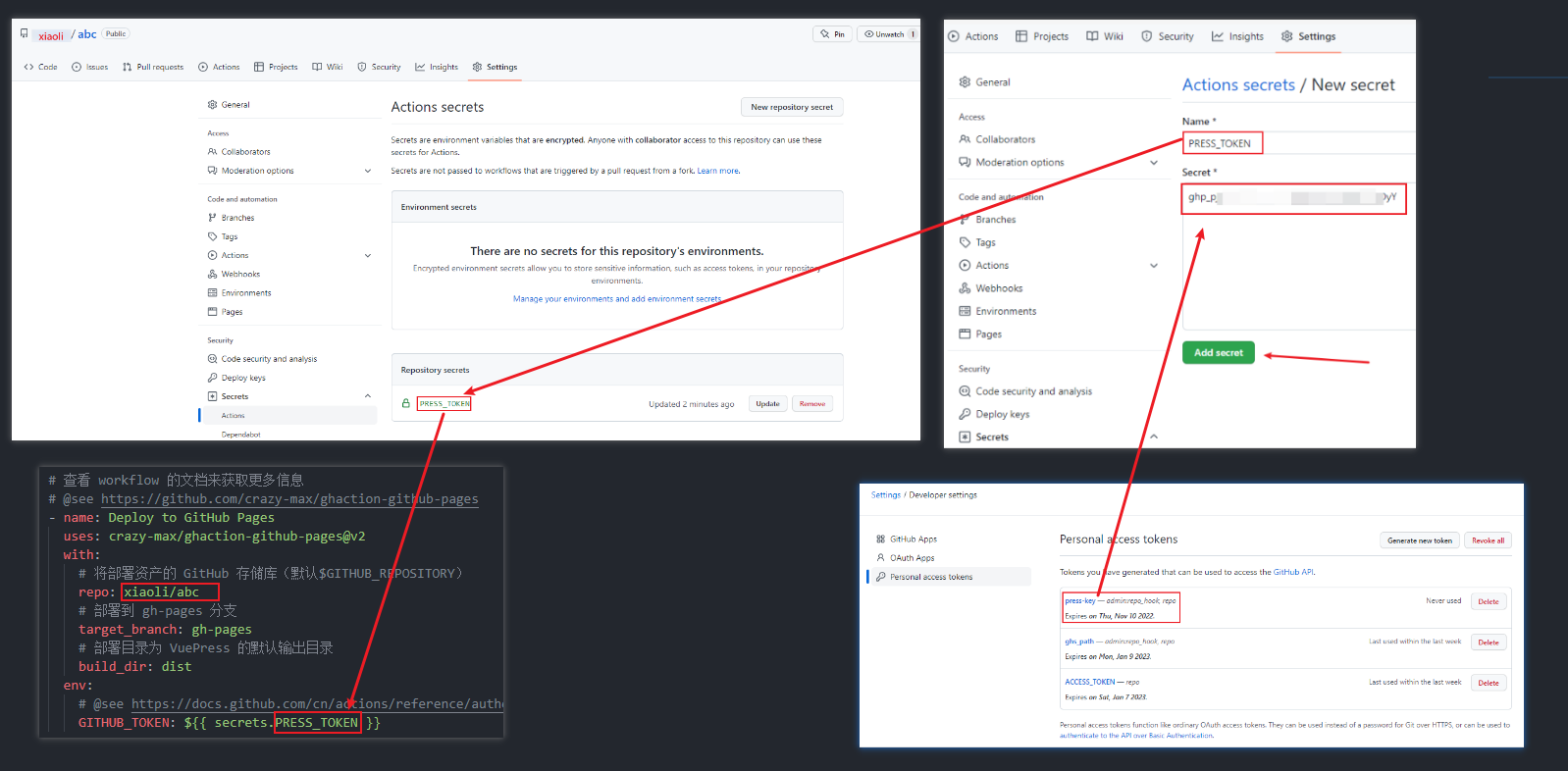1568x771 pixels.
Task: Click the green Add secret button
Action: [1218, 352]
